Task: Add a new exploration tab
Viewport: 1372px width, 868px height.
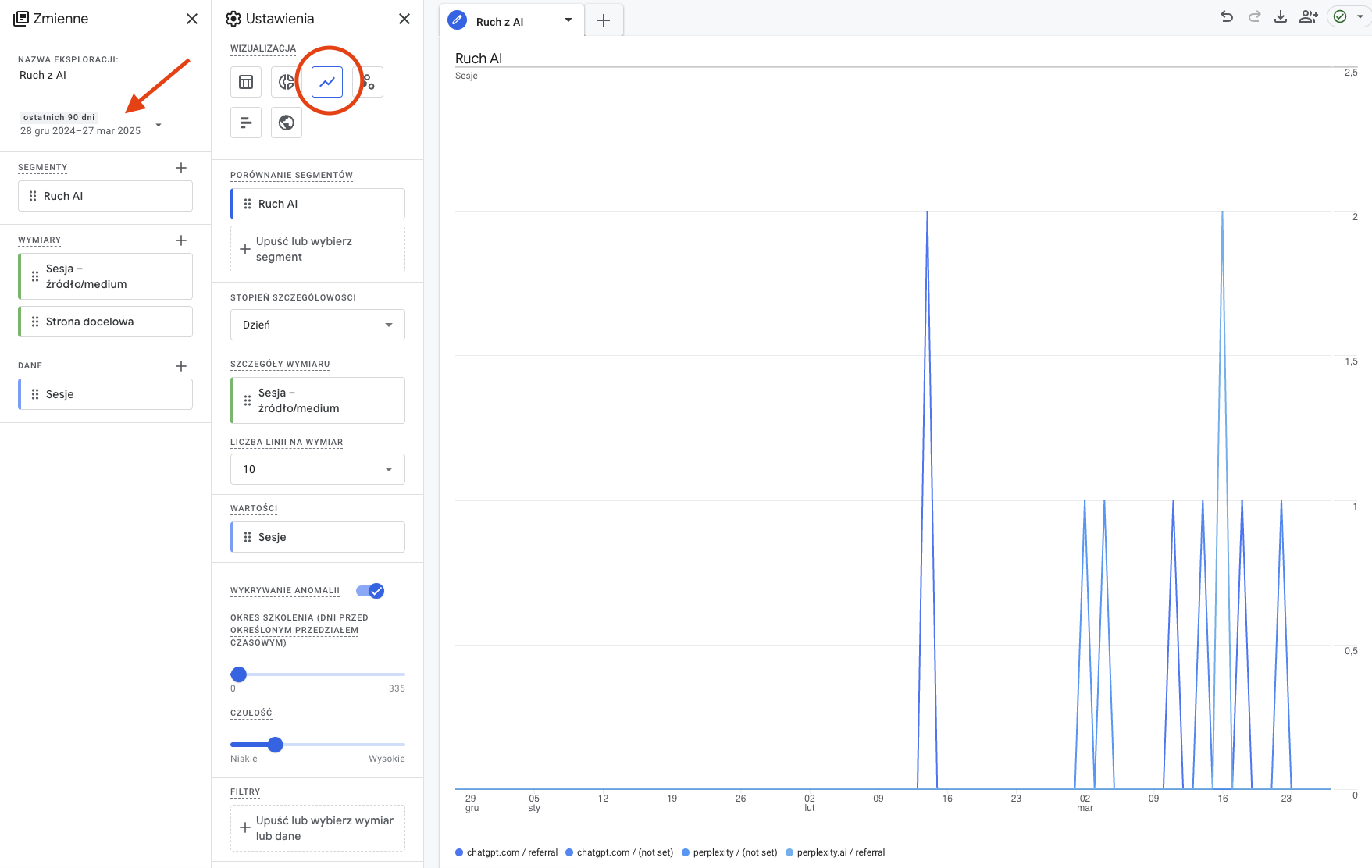Action: point(604,21)
